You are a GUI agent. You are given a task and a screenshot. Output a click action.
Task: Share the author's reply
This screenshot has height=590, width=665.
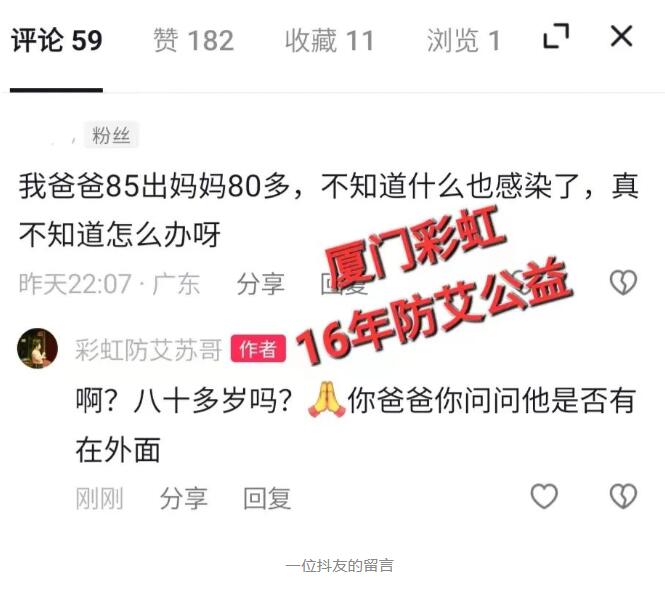pos(184,498)
